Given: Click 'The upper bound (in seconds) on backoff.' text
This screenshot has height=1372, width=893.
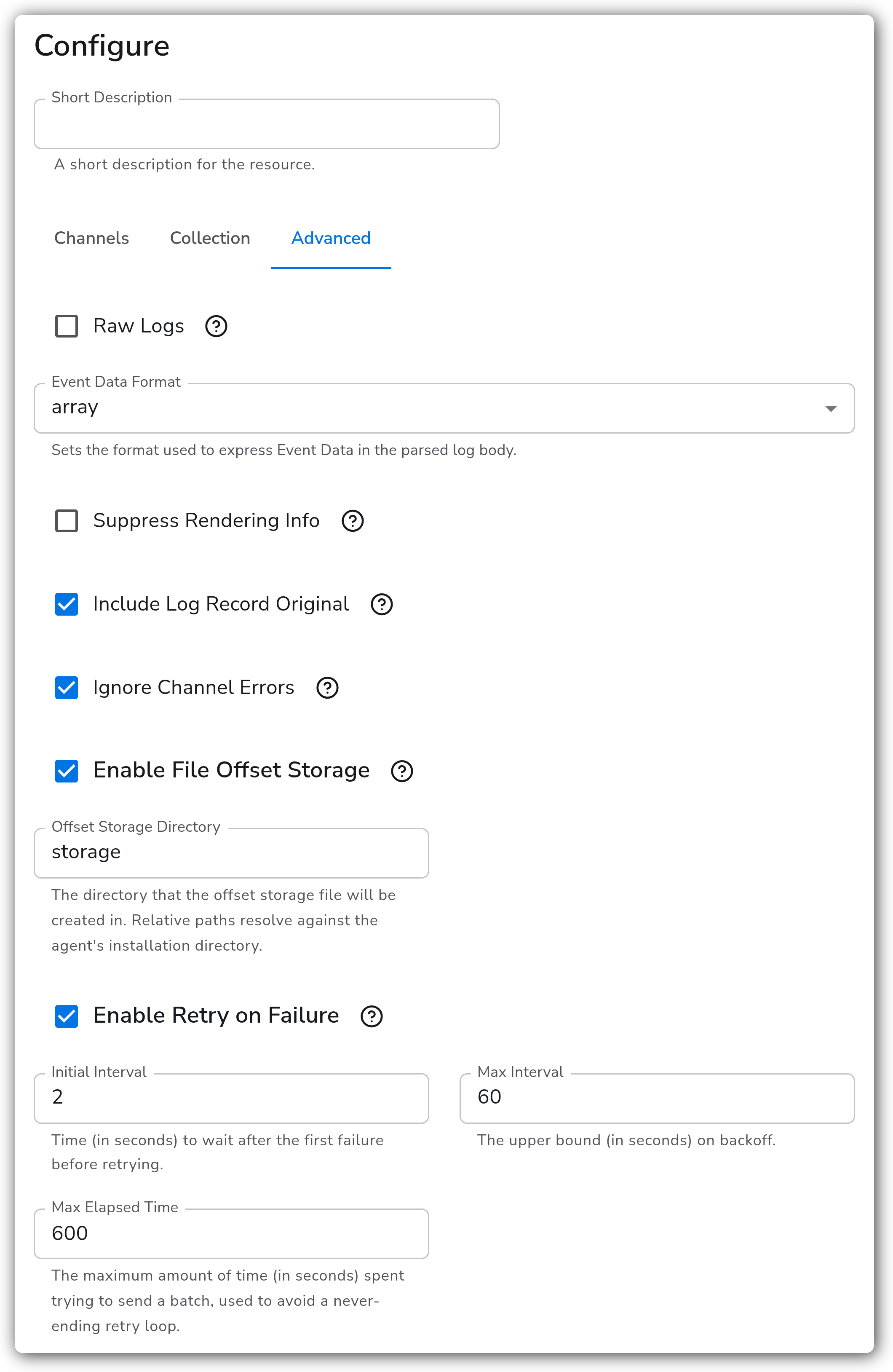Looking at the screenshot, I should point(626,1140).
